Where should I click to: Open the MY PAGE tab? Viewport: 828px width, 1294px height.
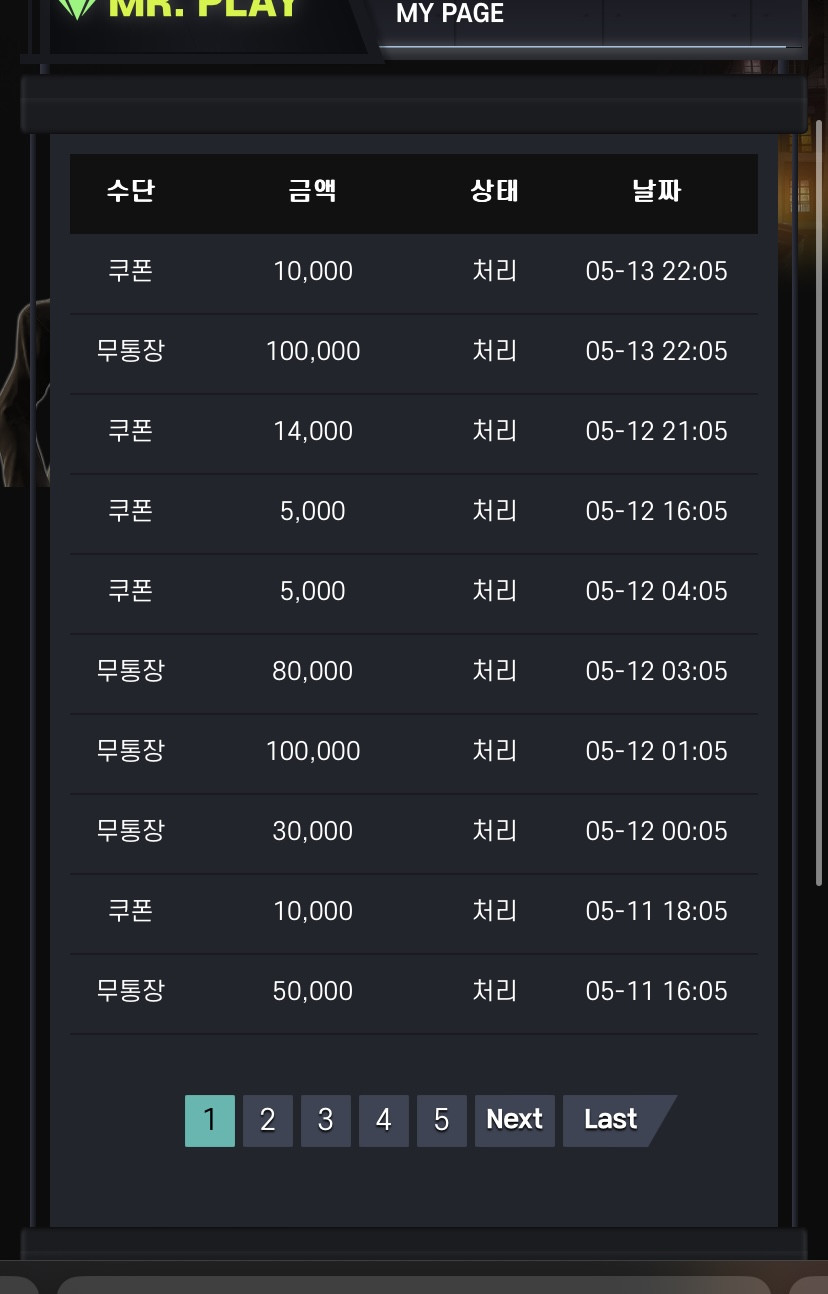pyautogui.click(x=450, y=14)
